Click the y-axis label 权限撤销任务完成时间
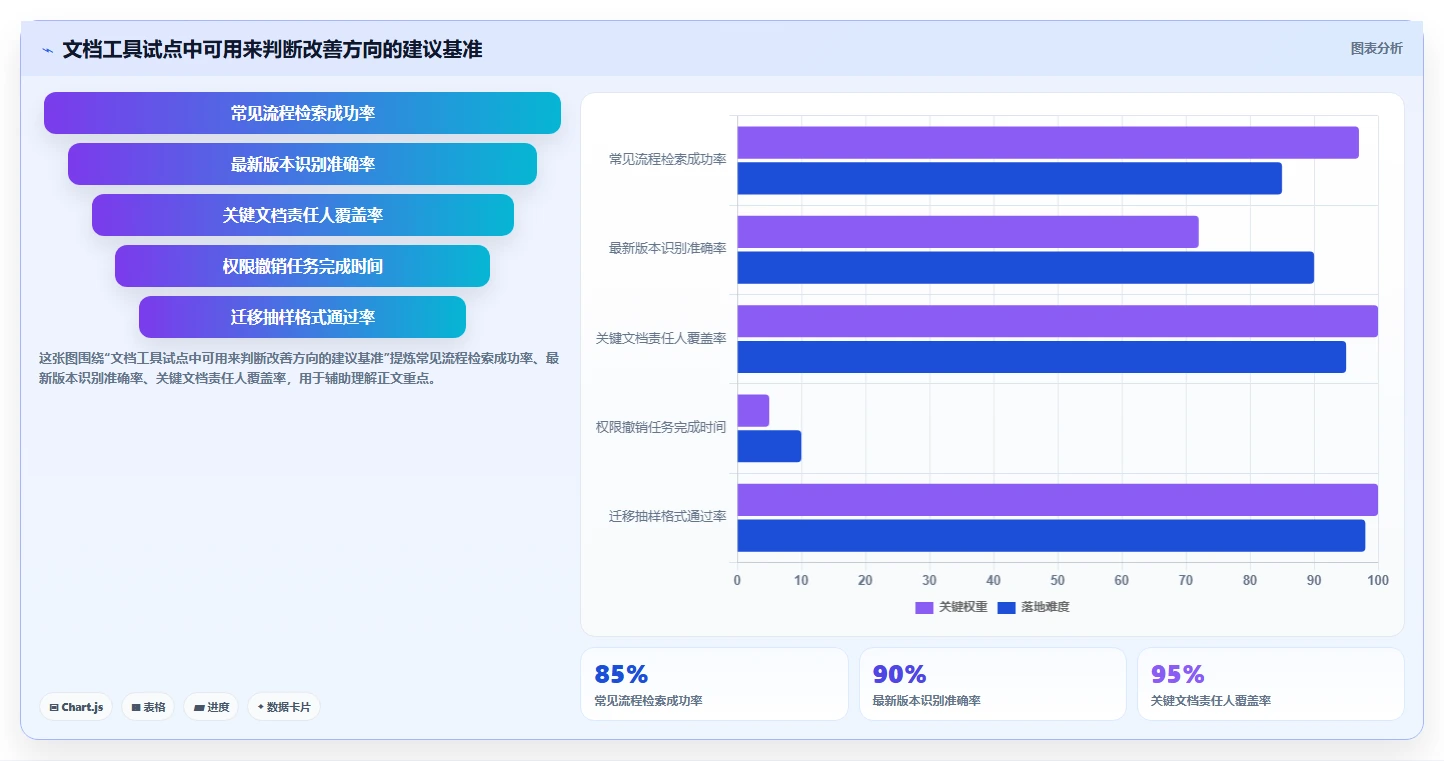 [x=661, y=427]
